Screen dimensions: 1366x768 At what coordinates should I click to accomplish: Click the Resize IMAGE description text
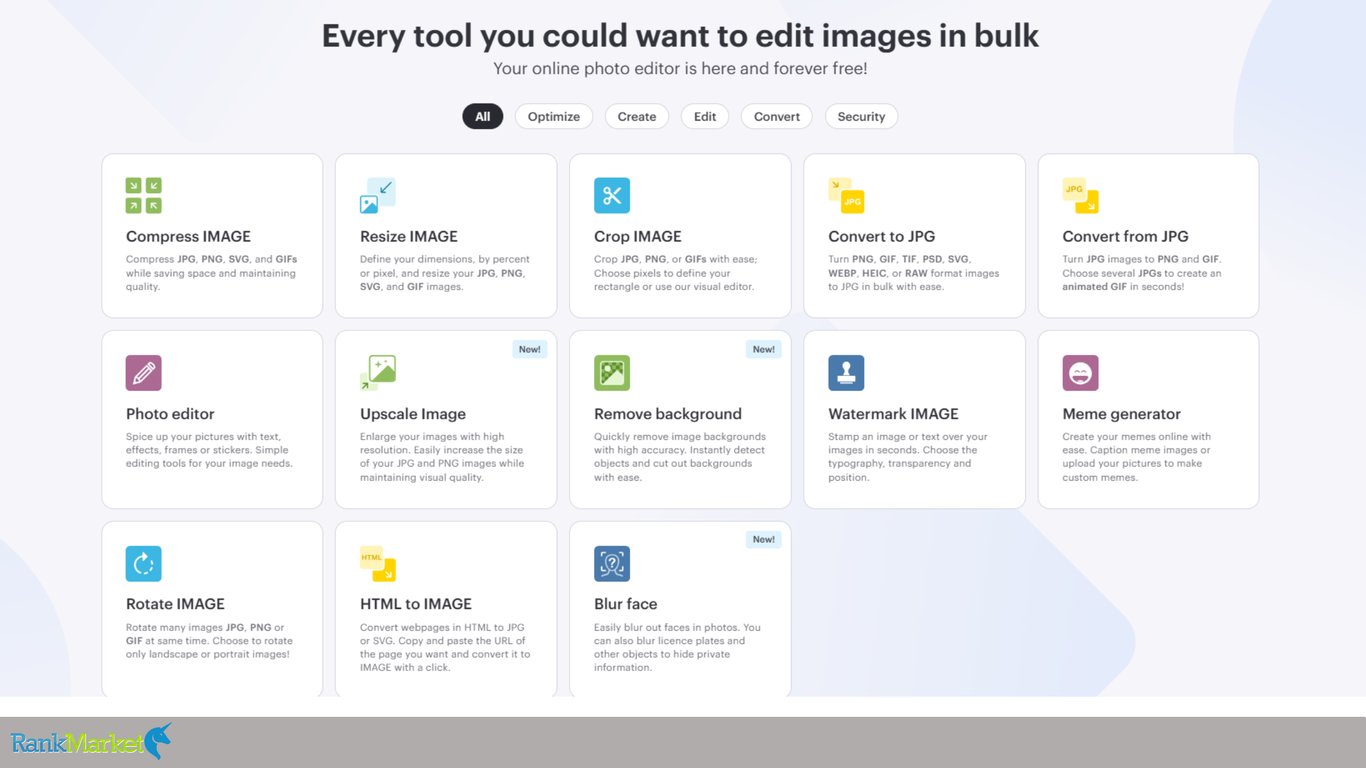pos(445,273)
